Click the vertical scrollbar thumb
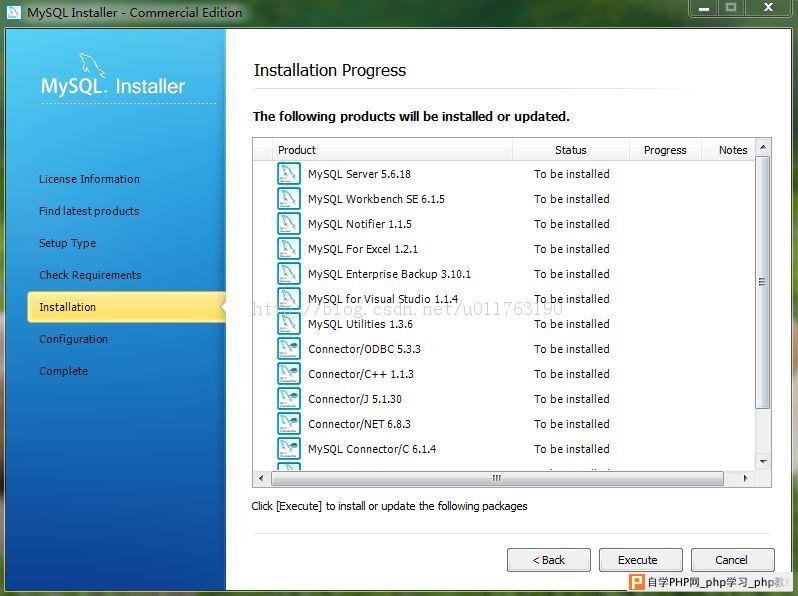Screen dimensions: 798x596 coord(762,282)
